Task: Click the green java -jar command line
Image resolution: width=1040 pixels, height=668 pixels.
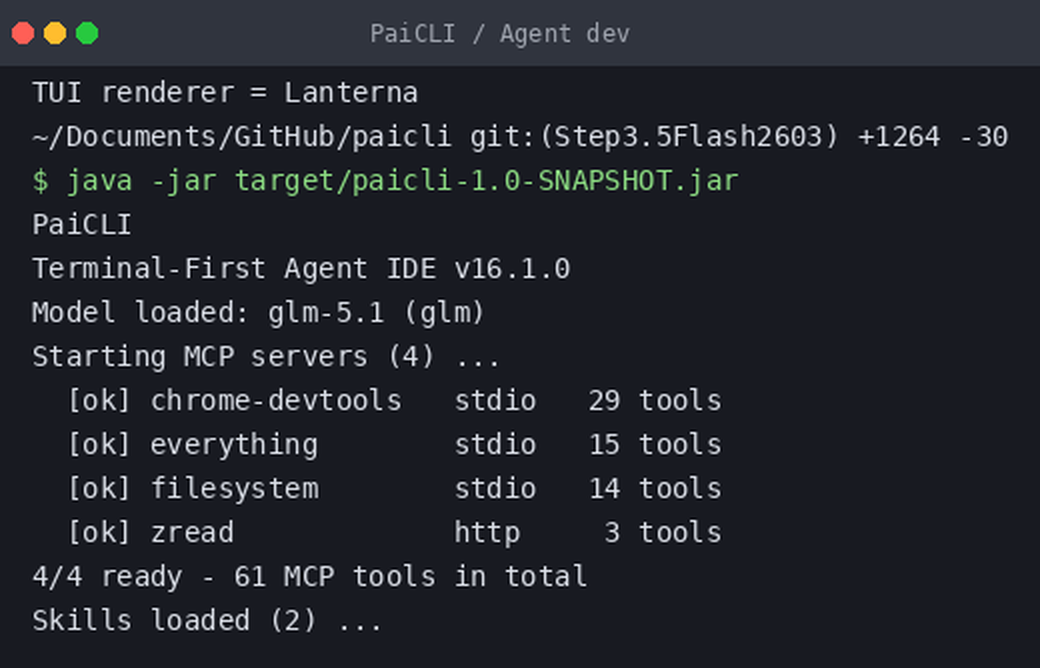Action: click(x=385, y=181)
